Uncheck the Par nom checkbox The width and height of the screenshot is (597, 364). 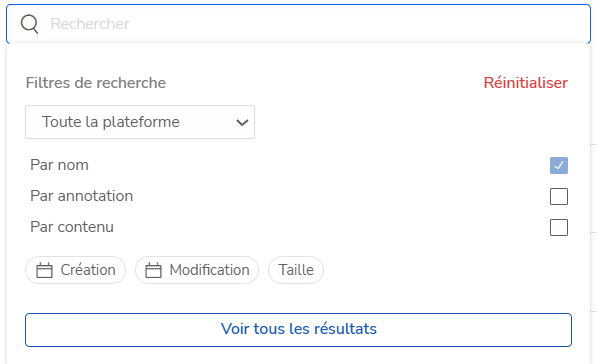coord(559,165)
